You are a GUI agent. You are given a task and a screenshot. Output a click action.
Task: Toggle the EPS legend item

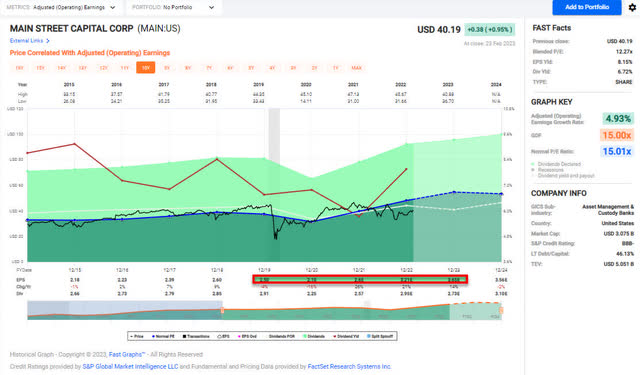pos(224,336)
